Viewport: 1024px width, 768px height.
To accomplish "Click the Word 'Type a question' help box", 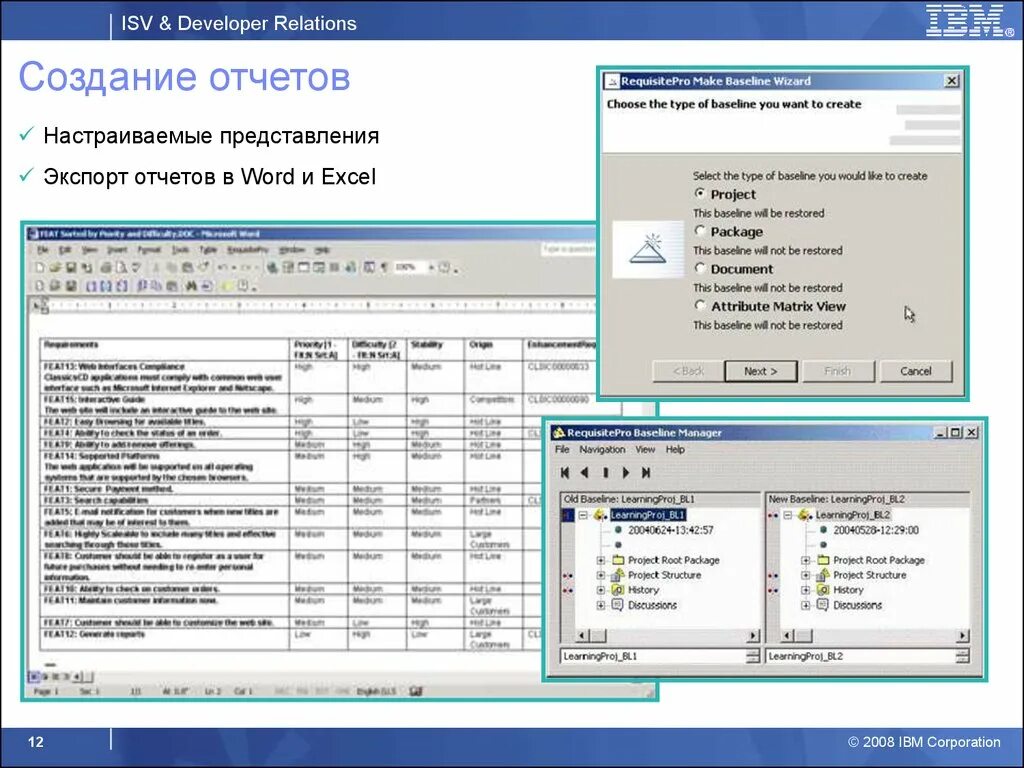I will click(x=568, y=249).
